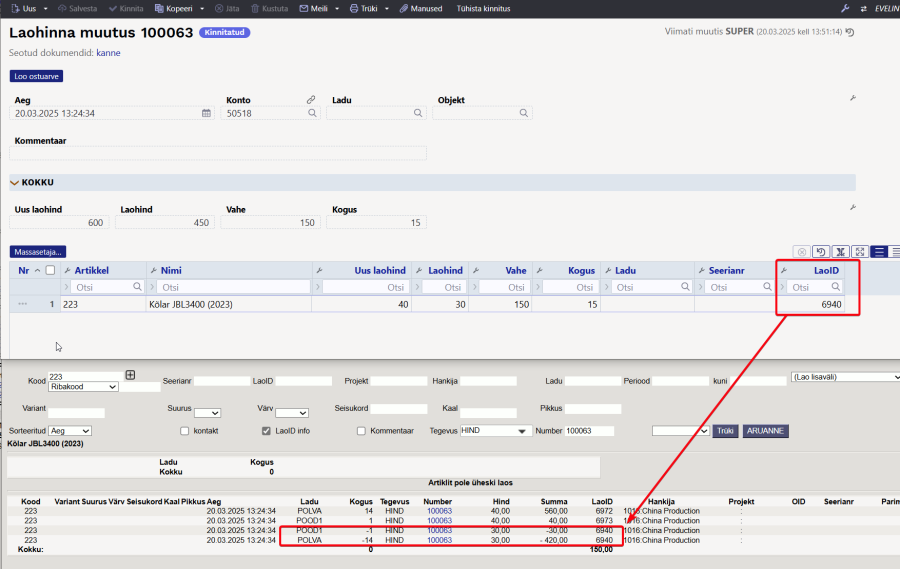Click the link icon next to Konto
This screenshot has height=569, width=900.
[x=311, y=99]
